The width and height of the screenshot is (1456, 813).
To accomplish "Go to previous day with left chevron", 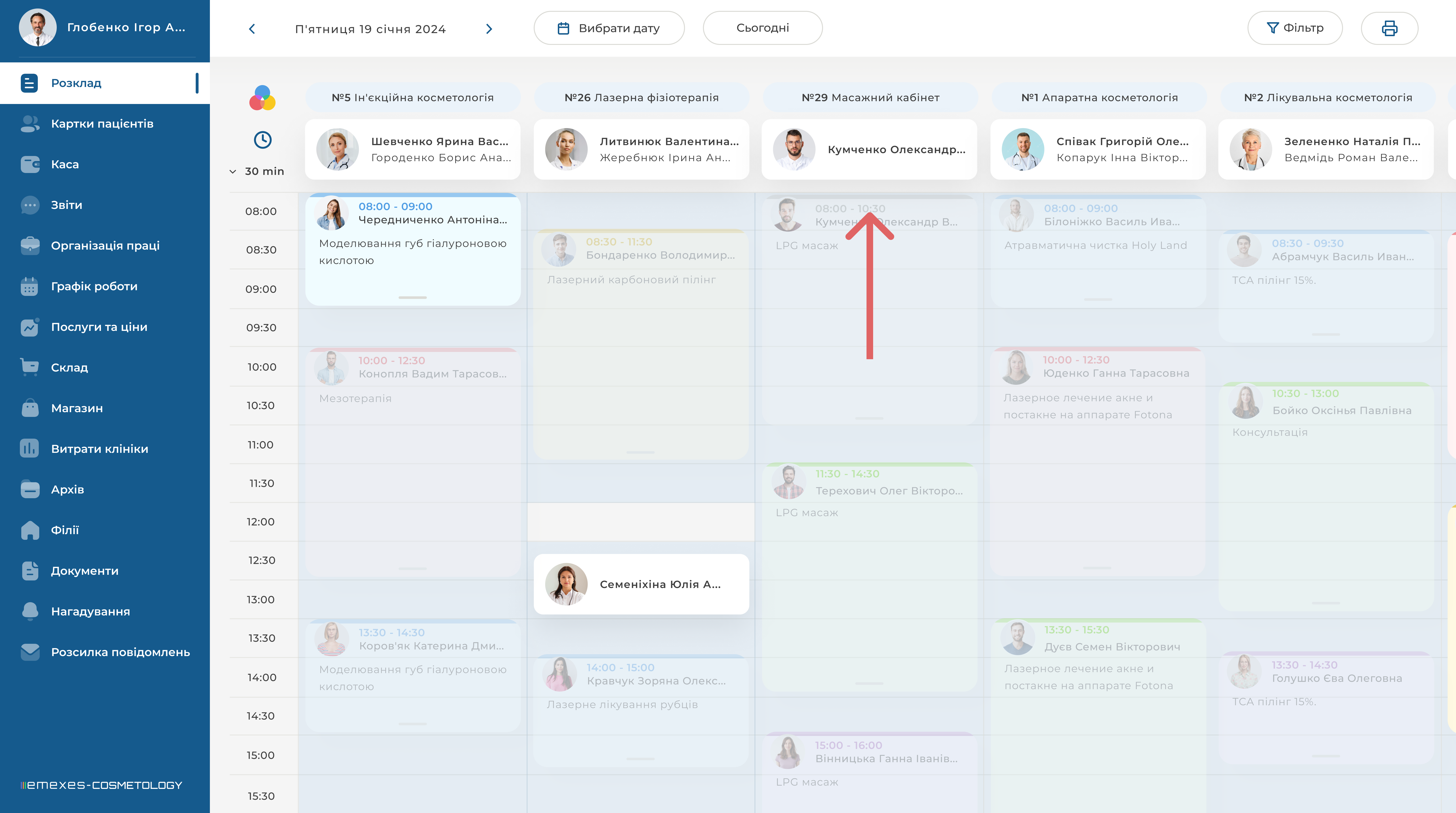I will (x=252, y=29).
